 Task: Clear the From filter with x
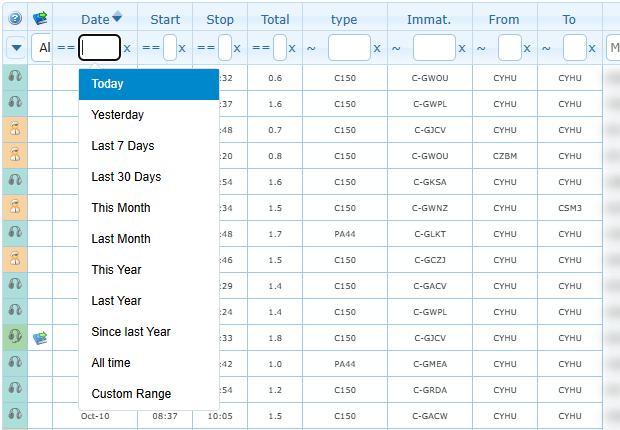[527, 48]
